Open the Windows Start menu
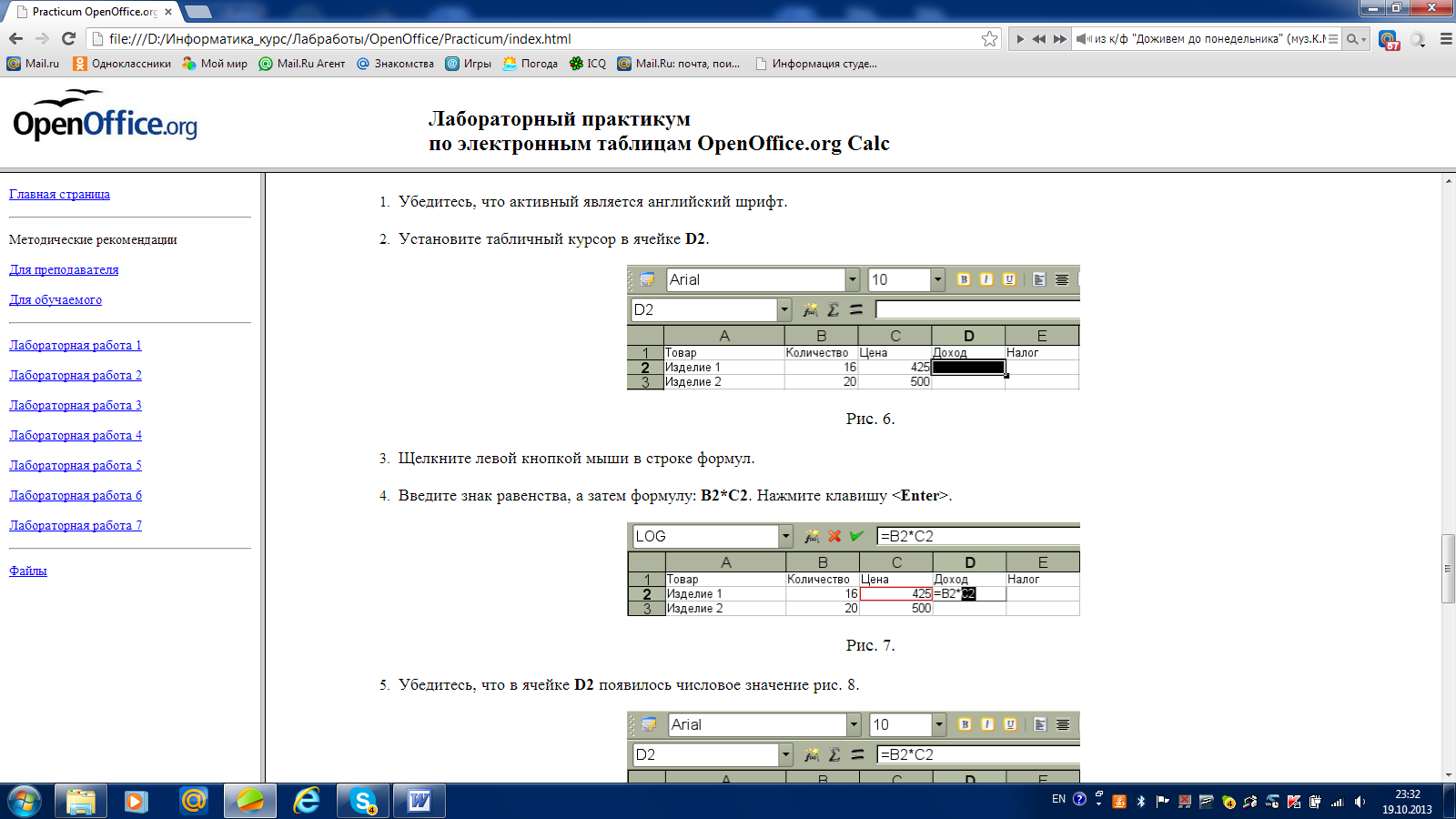 click(x=24, y=801)
